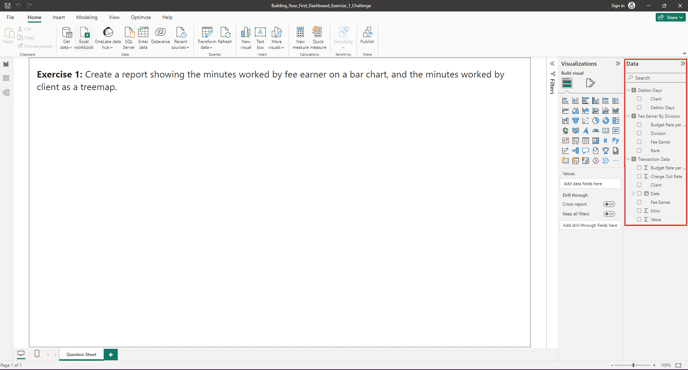Viewport: 688px width, 370px height.
Task: Check the Charge Out Rate field
Action: pos(639,176)
